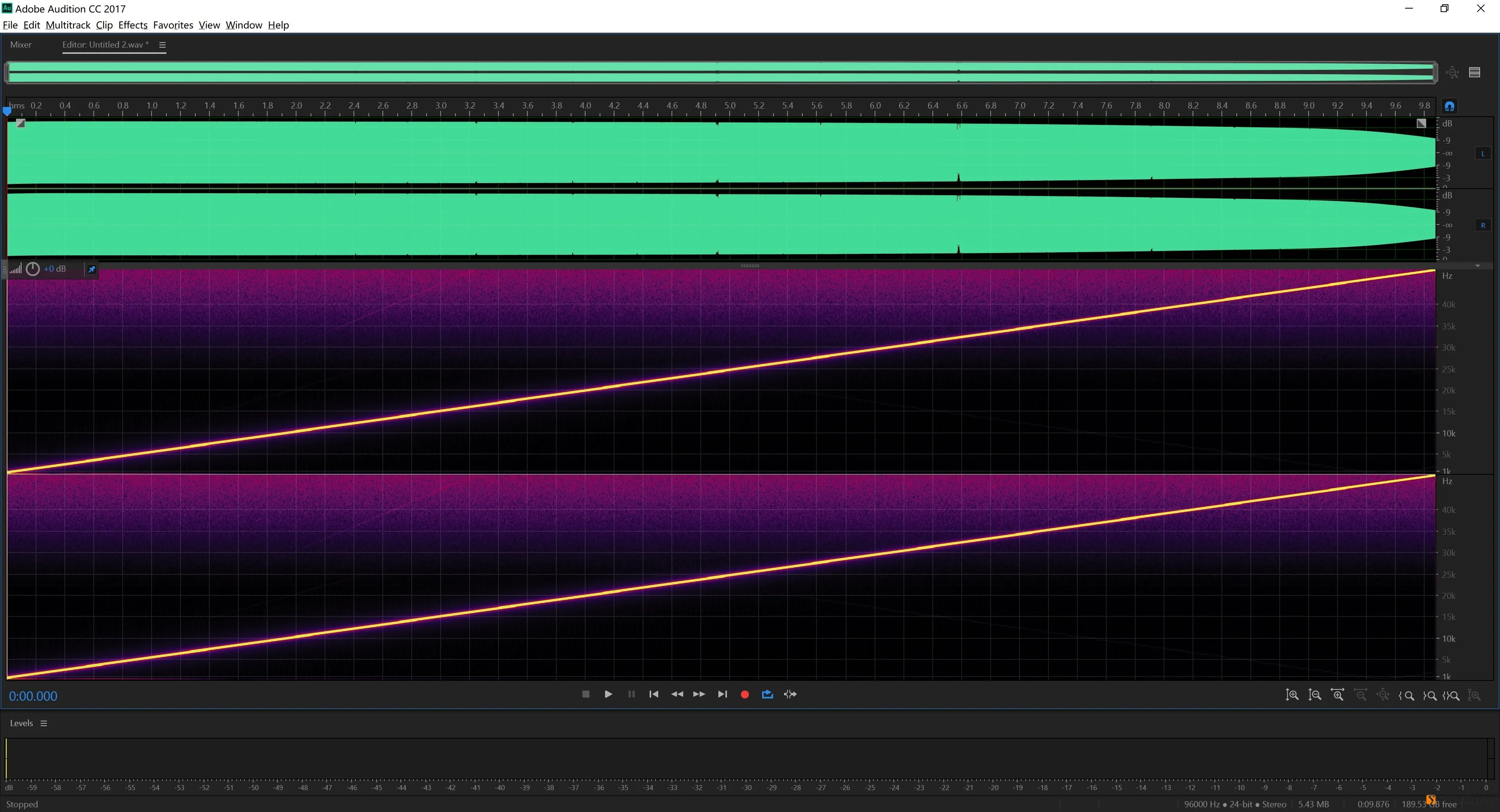
Task: Click the Fast Forward transport button
Action: pos(699,694)
